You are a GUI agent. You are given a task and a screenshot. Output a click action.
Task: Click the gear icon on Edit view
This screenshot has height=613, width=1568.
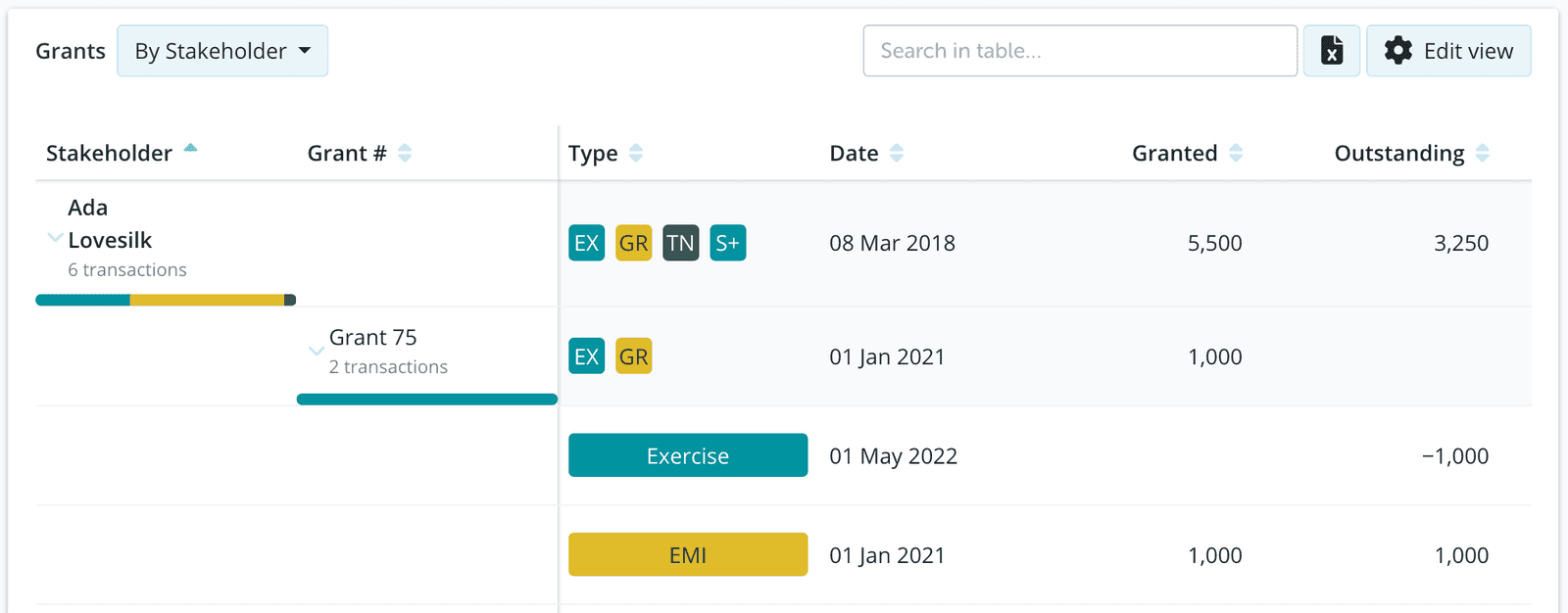point(1397,50)
